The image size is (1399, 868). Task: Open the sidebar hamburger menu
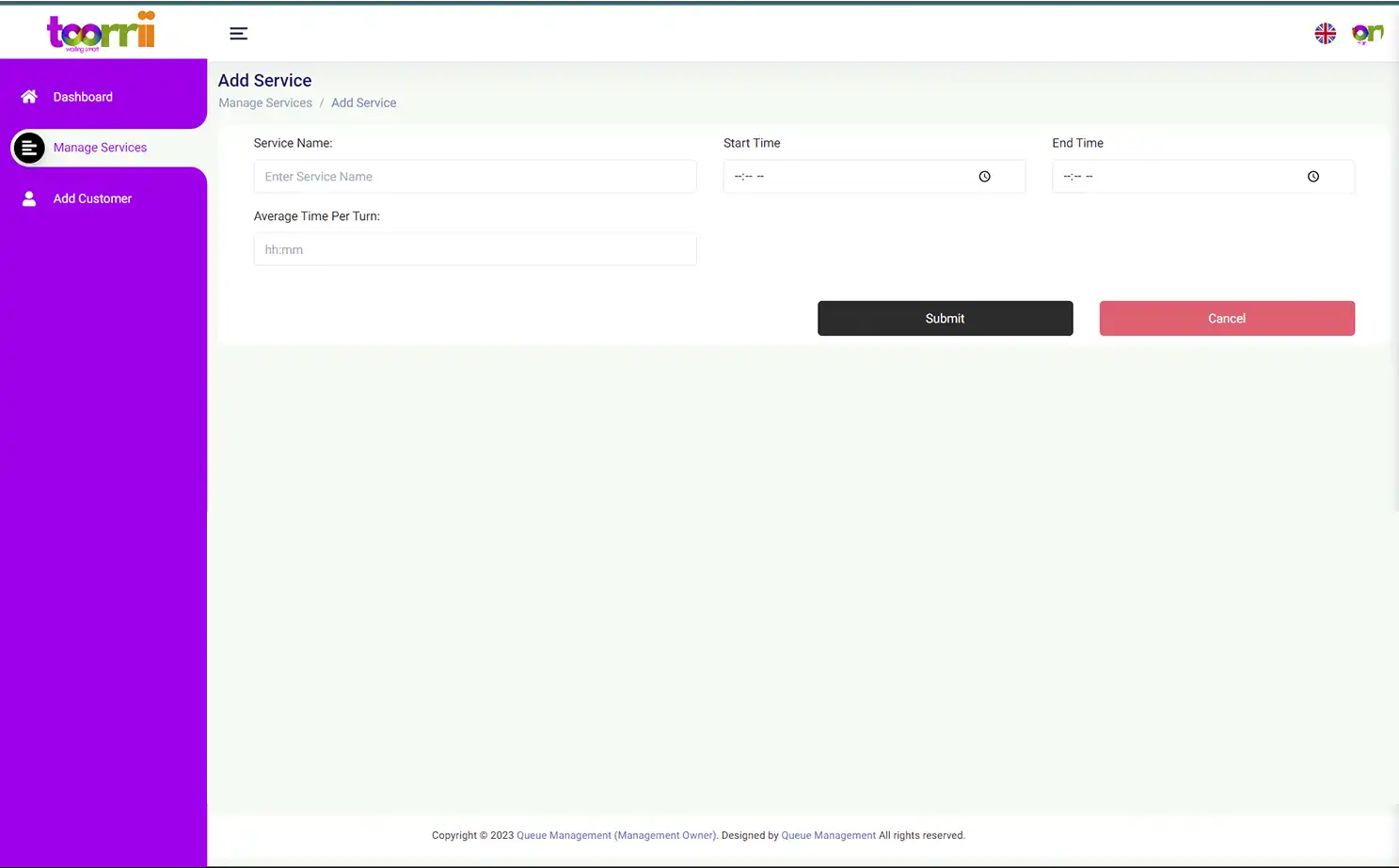point(238,33)
